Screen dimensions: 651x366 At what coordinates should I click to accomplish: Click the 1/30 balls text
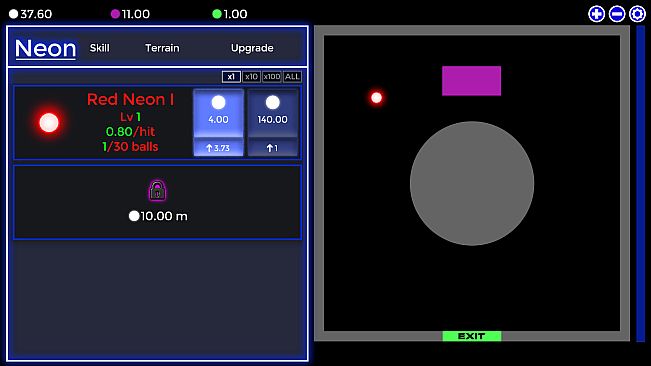[130, 146]
